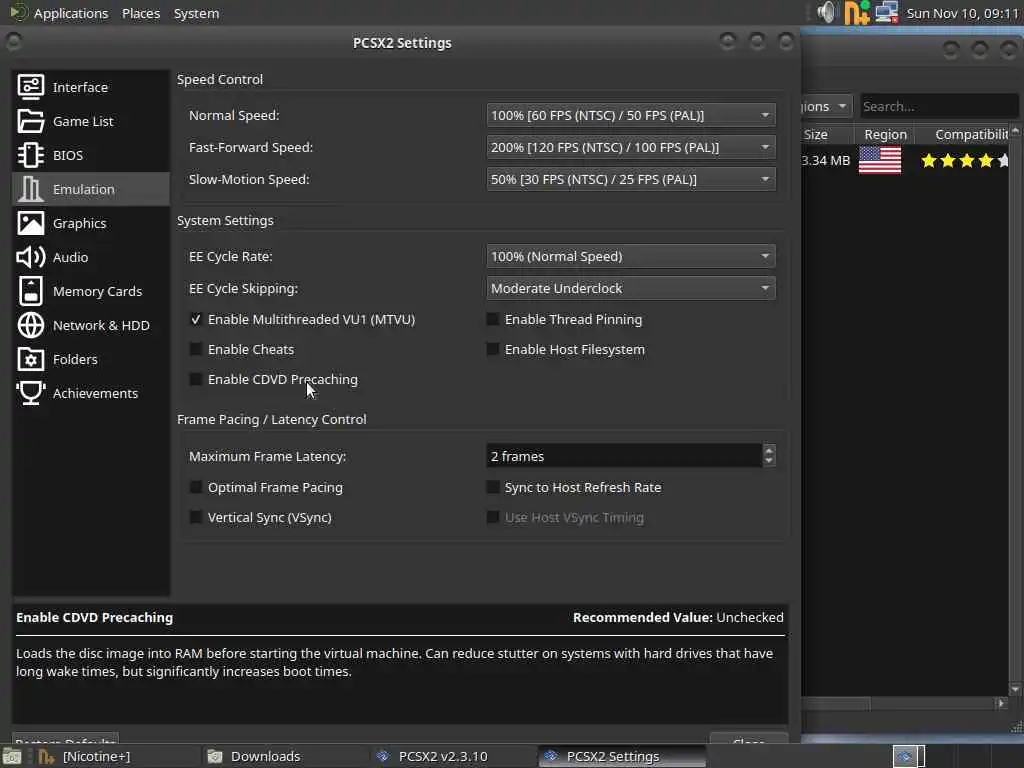This screenshot has height=768, width=1024.
Task: Click the 3.34 MB size cell
Action: click(x=826, y=160)
